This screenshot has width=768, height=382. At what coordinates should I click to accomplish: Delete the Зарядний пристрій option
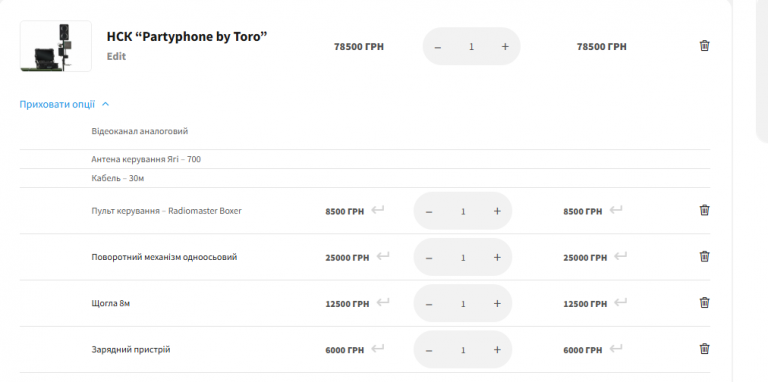point(704,349)
